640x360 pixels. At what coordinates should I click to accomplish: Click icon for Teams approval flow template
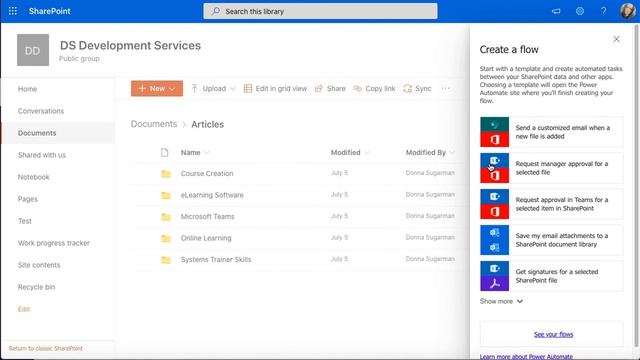pyautogui.click(x=494, y=204)
